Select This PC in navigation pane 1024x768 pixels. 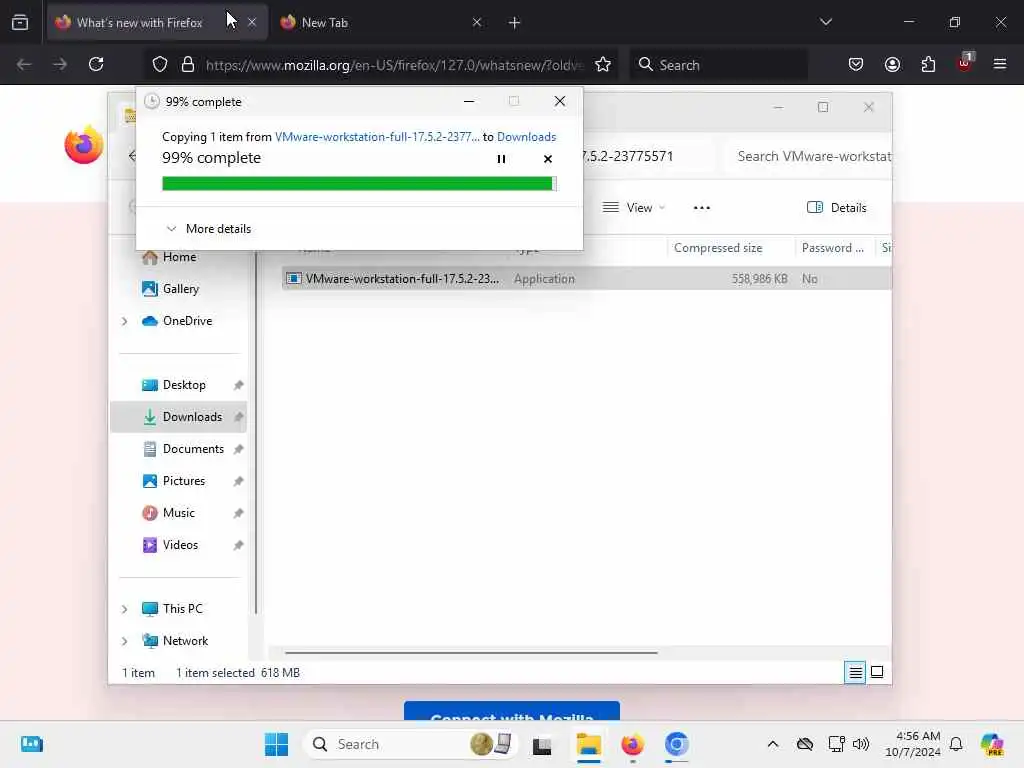pos(182,609)
